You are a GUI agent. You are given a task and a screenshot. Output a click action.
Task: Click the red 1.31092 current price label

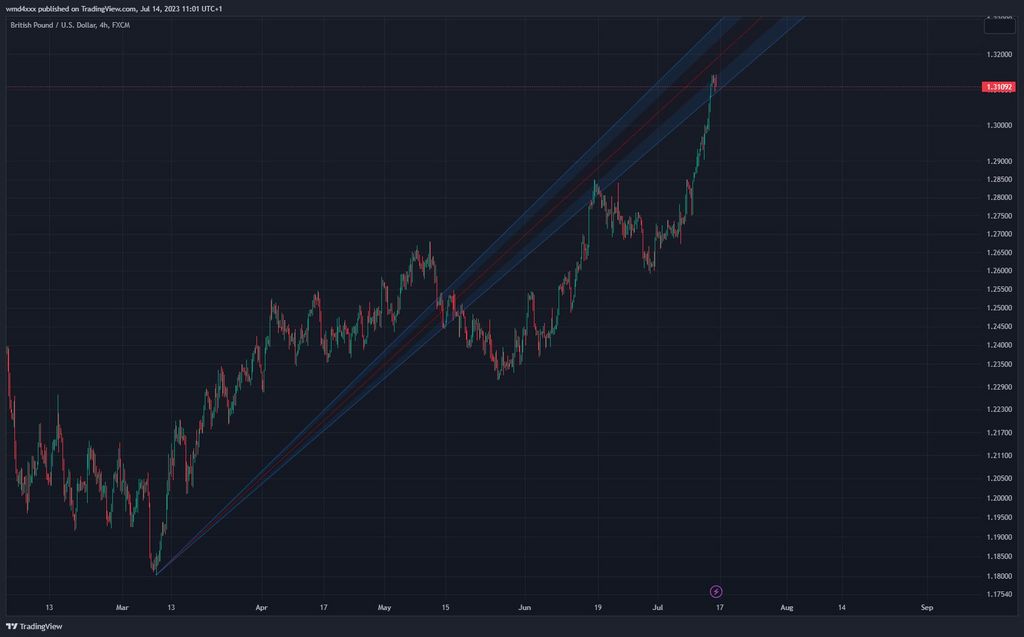pos(1000,88)
